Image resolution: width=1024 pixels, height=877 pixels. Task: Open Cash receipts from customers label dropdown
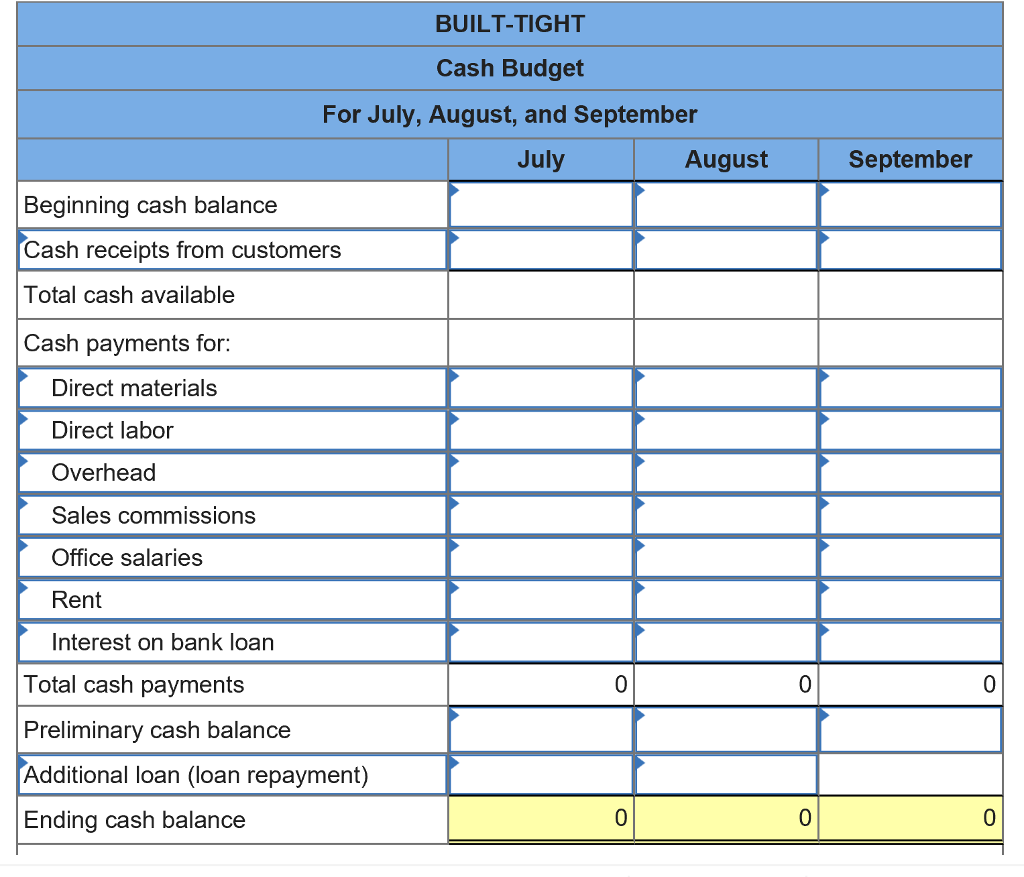click(x=232, y=250)
